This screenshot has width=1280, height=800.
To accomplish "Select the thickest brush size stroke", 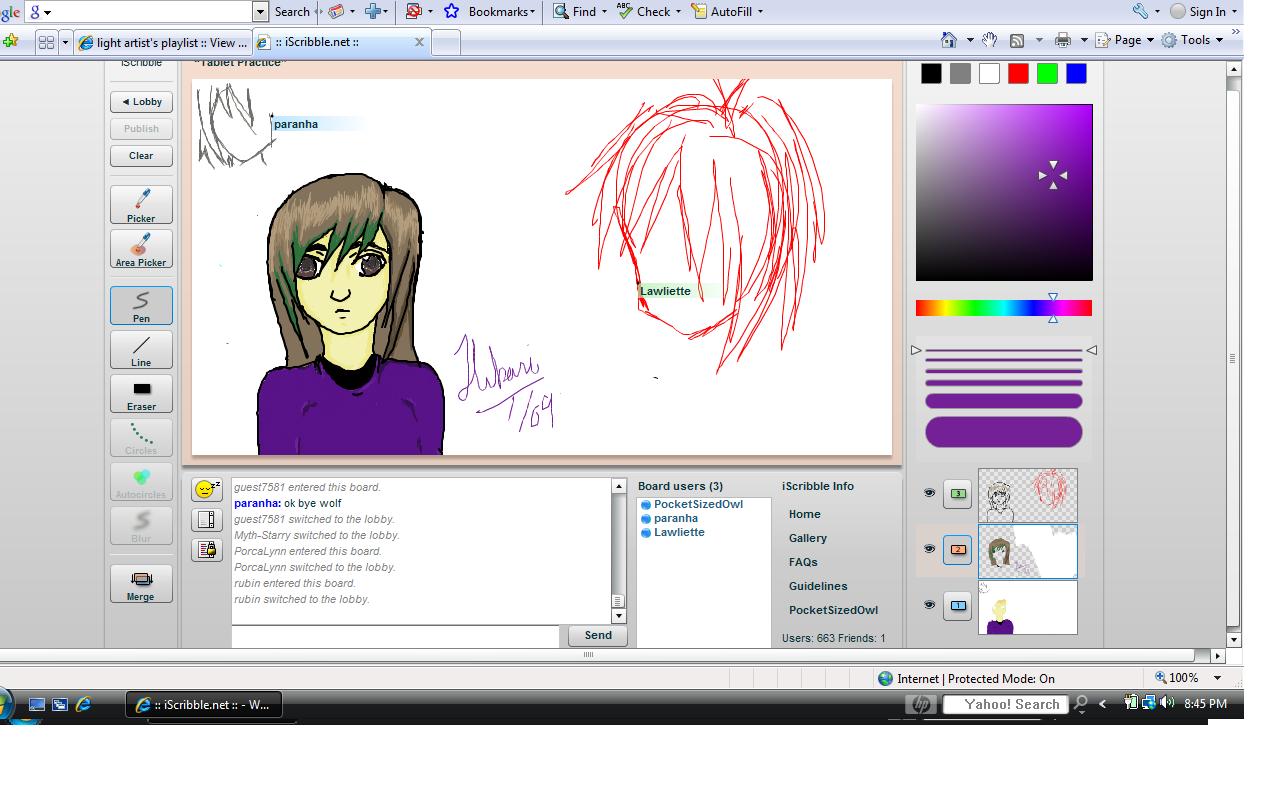I will (1004, 432).
